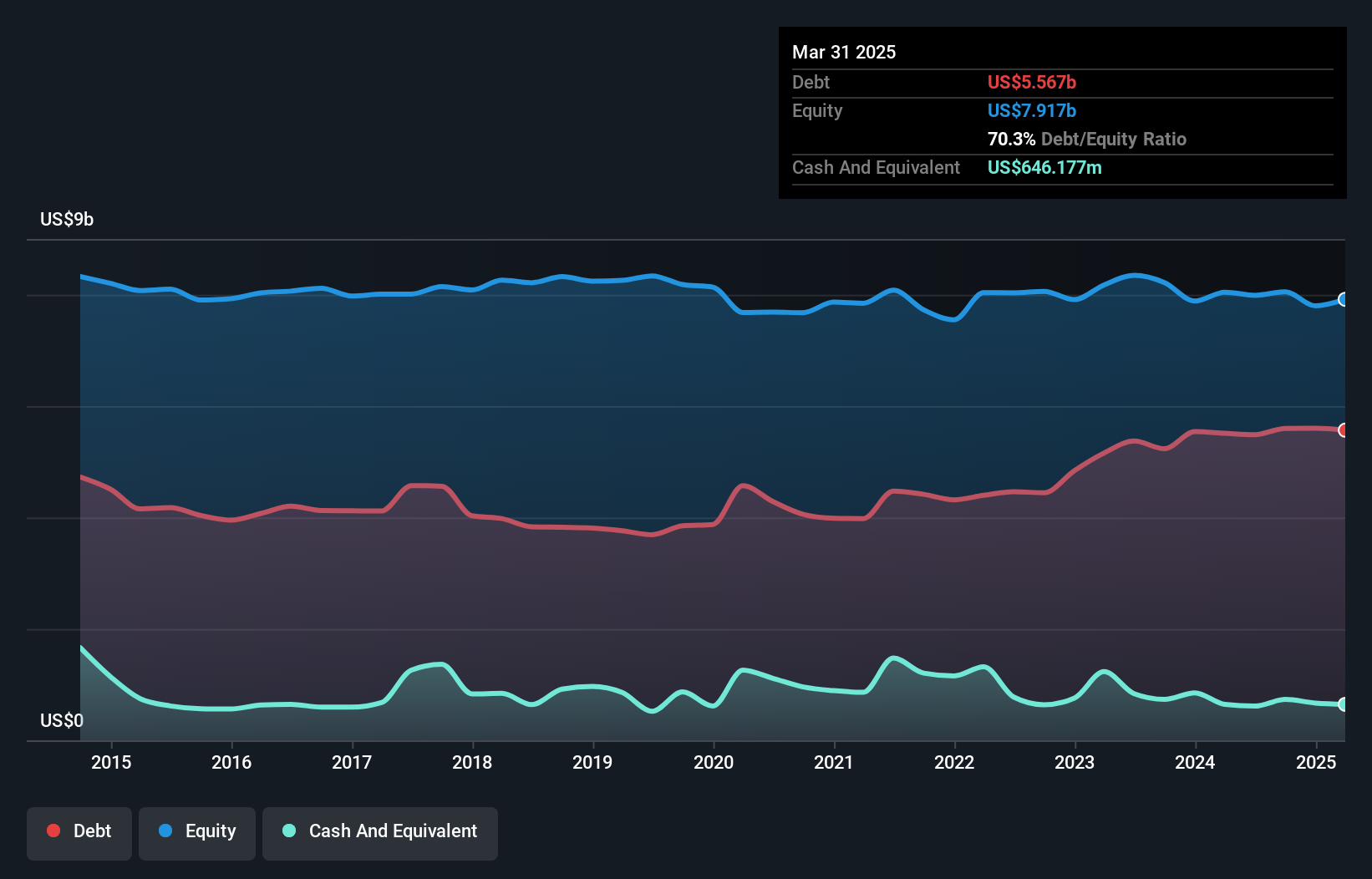Image resolution: width=1372 pixels, height=879 pixels.
Task: Click the US$9b y-axis label
Action: tap(67, 219)
